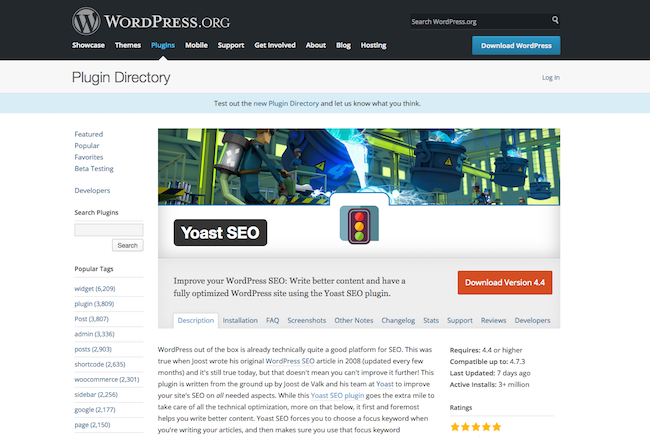
Task: Open the Hosting menu item
Action: (374, 45)
